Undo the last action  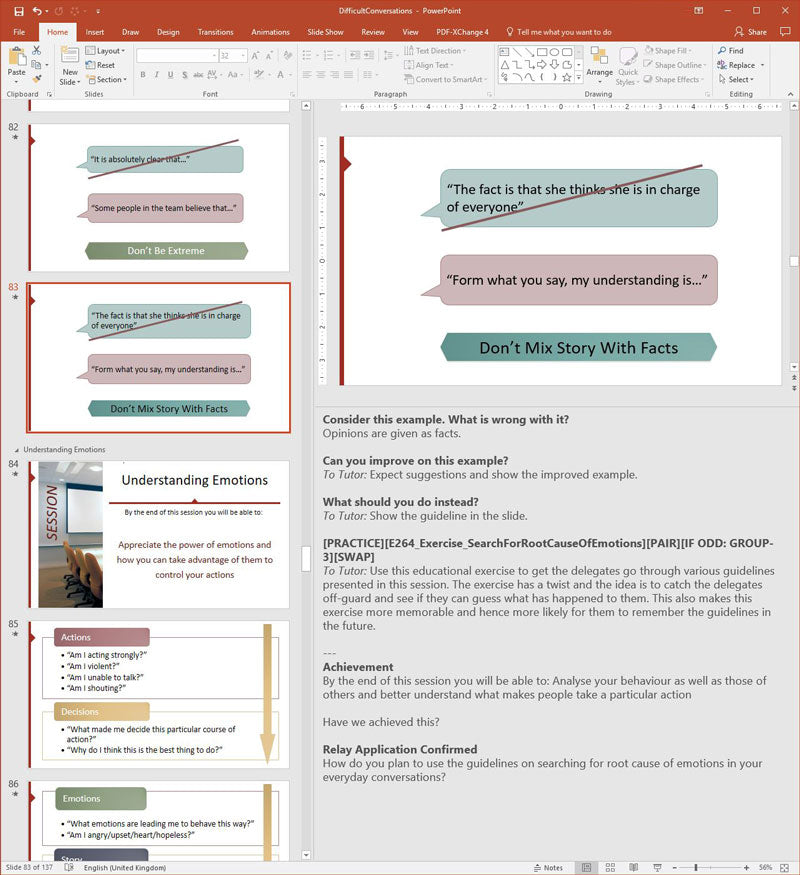[37, 11]
